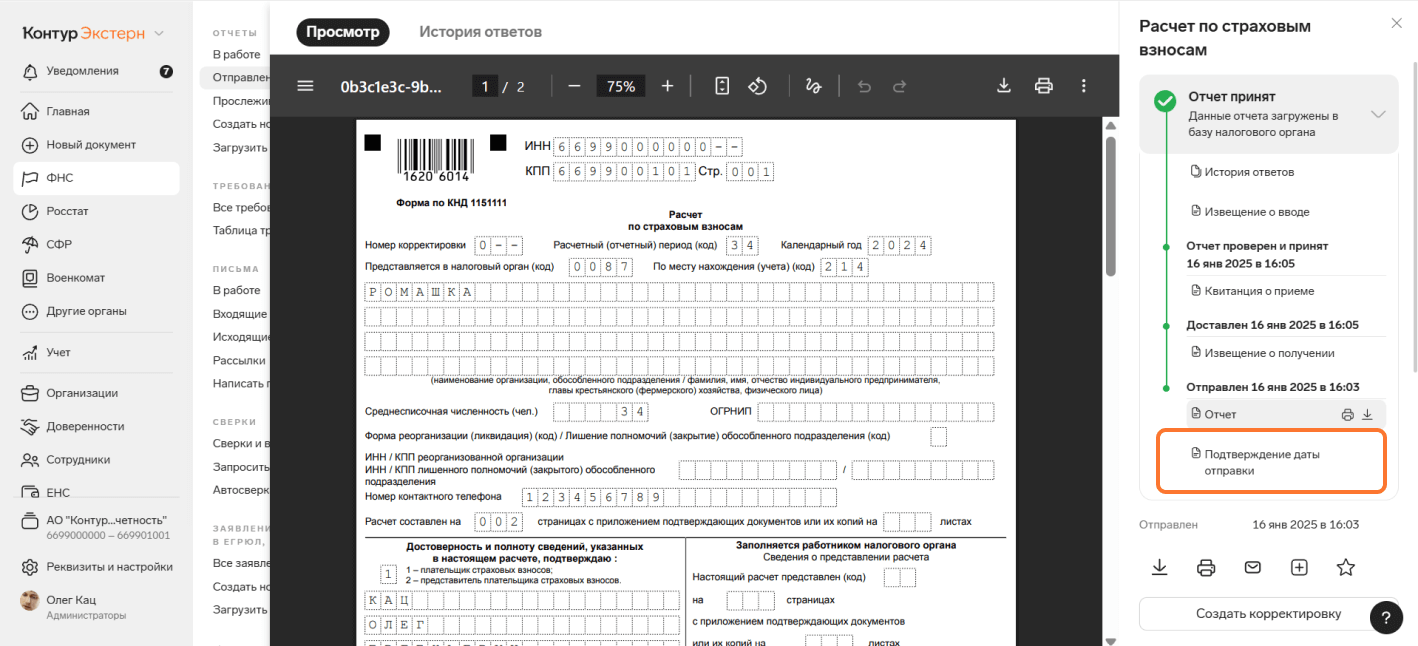
Task: Send report by email envelope icon
Action: coord(1252,567)
